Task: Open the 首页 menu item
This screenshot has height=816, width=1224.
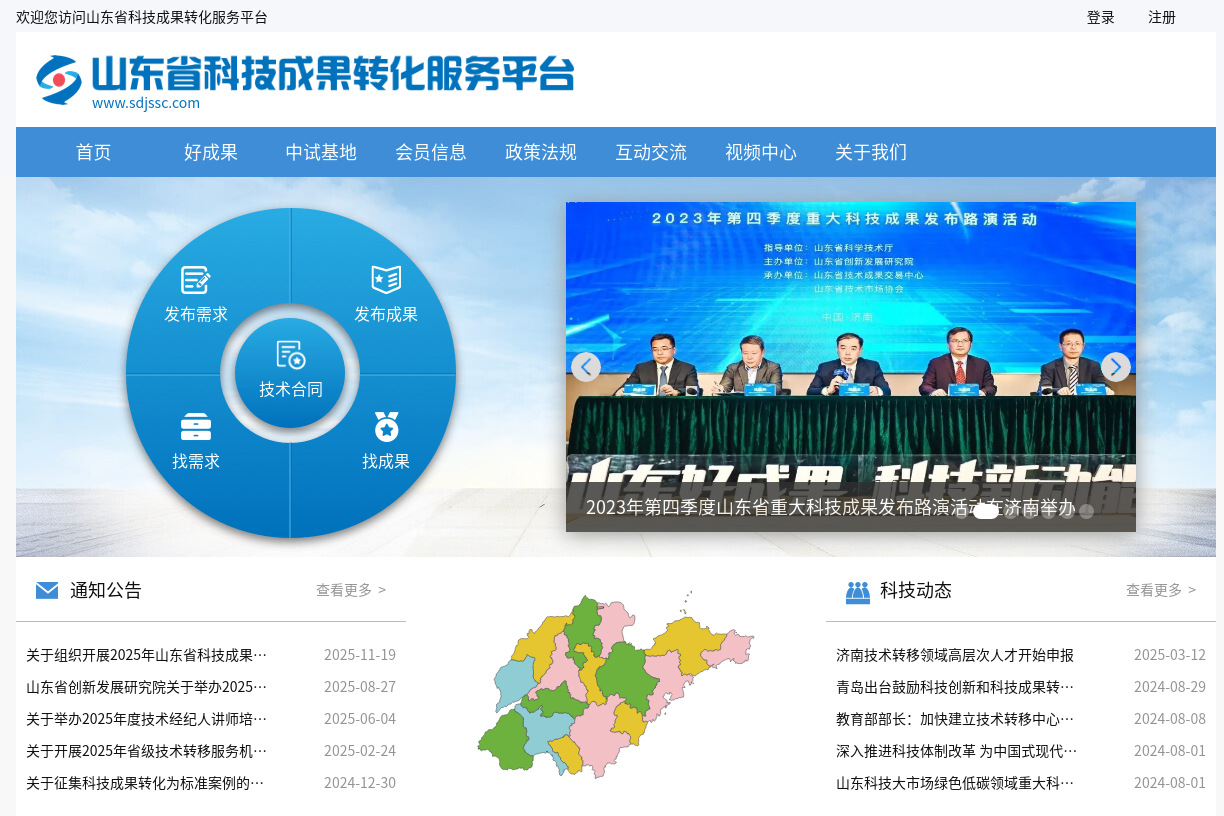Action: click(x=93, y=152)
